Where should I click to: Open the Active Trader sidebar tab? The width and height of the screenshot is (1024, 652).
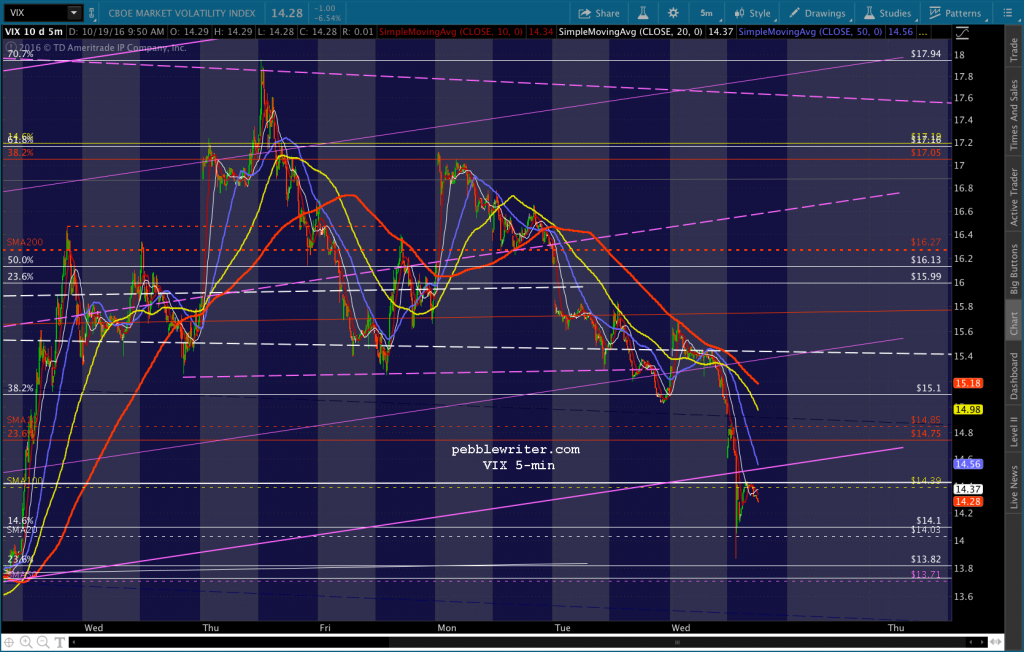1014,197
